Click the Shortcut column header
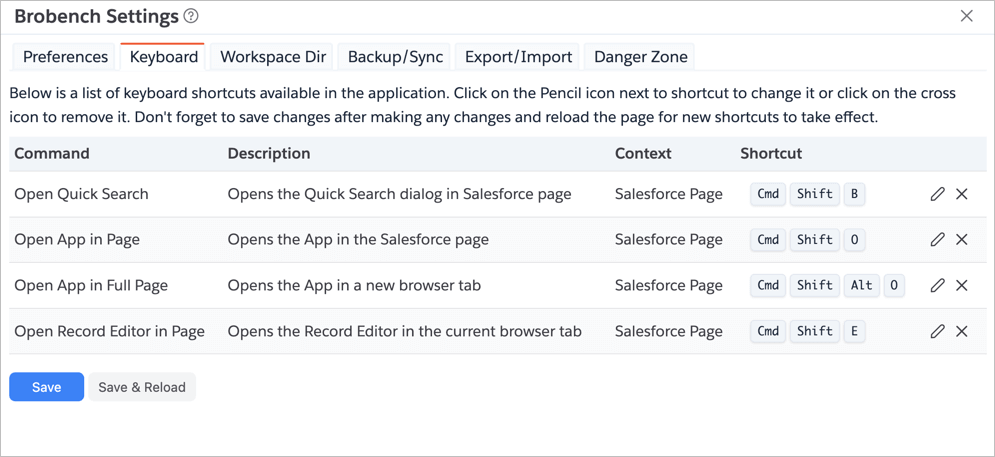 pos(771,154)
